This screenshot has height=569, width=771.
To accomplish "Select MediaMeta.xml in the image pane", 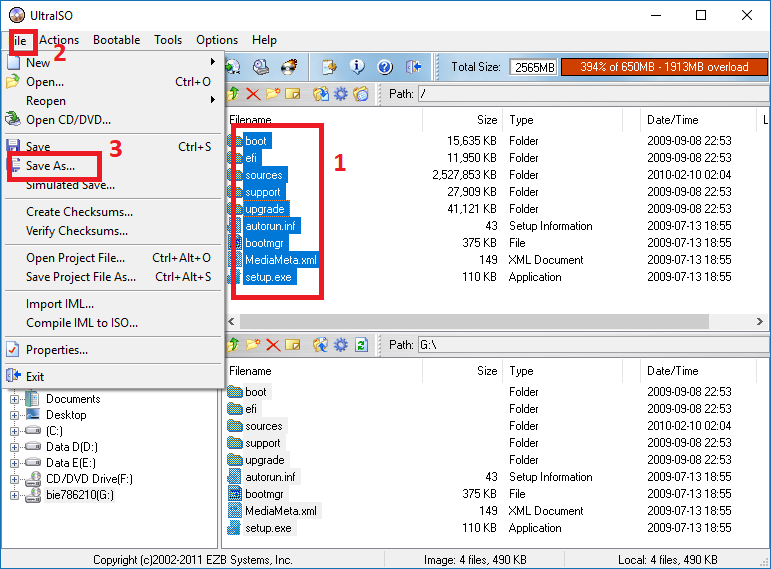I will click(x=280, y=260).
